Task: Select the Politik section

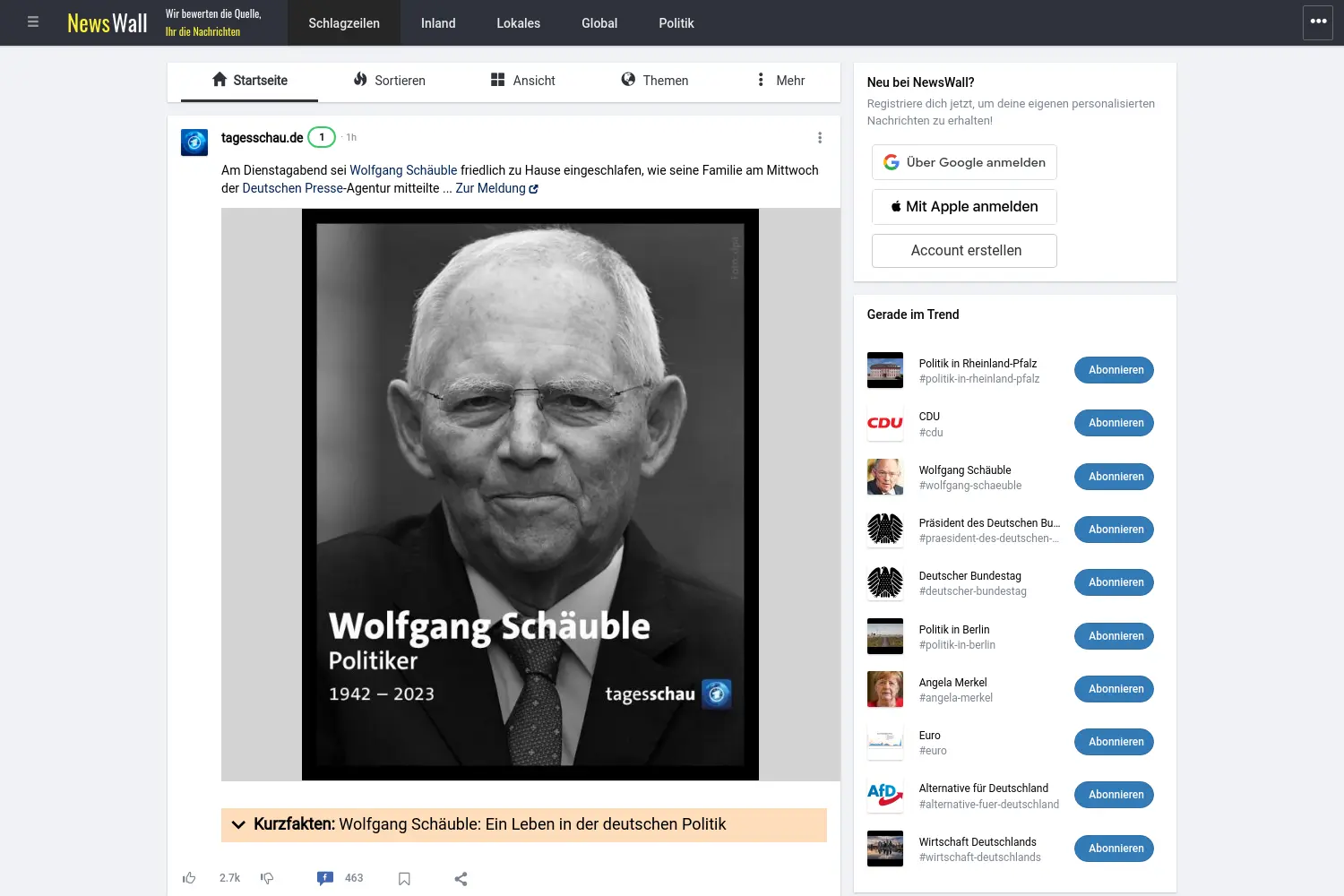Action: (676, 23)
